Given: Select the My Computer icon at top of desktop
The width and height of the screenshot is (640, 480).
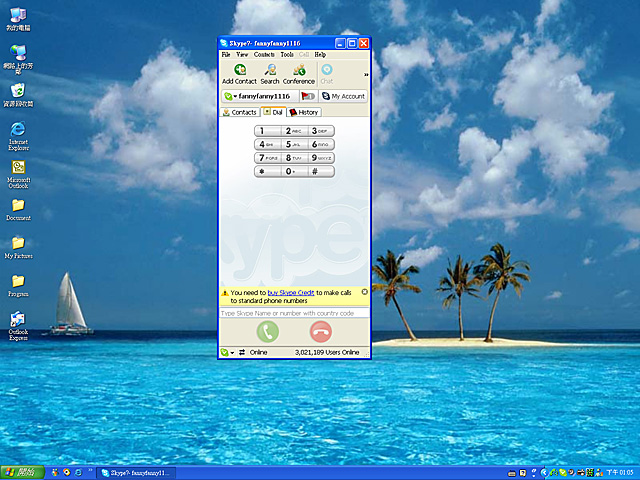Looking at the screenshot, I should pos(18,19).
